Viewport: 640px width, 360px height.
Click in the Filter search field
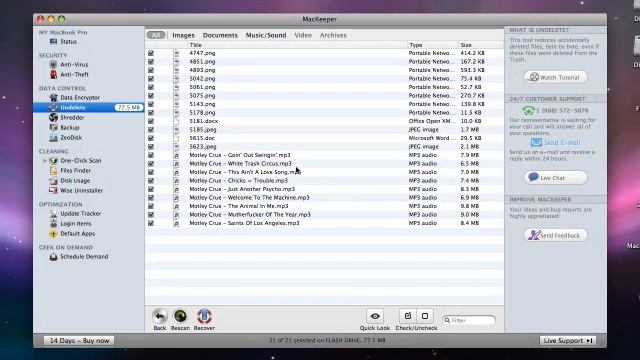coord(469,320)
